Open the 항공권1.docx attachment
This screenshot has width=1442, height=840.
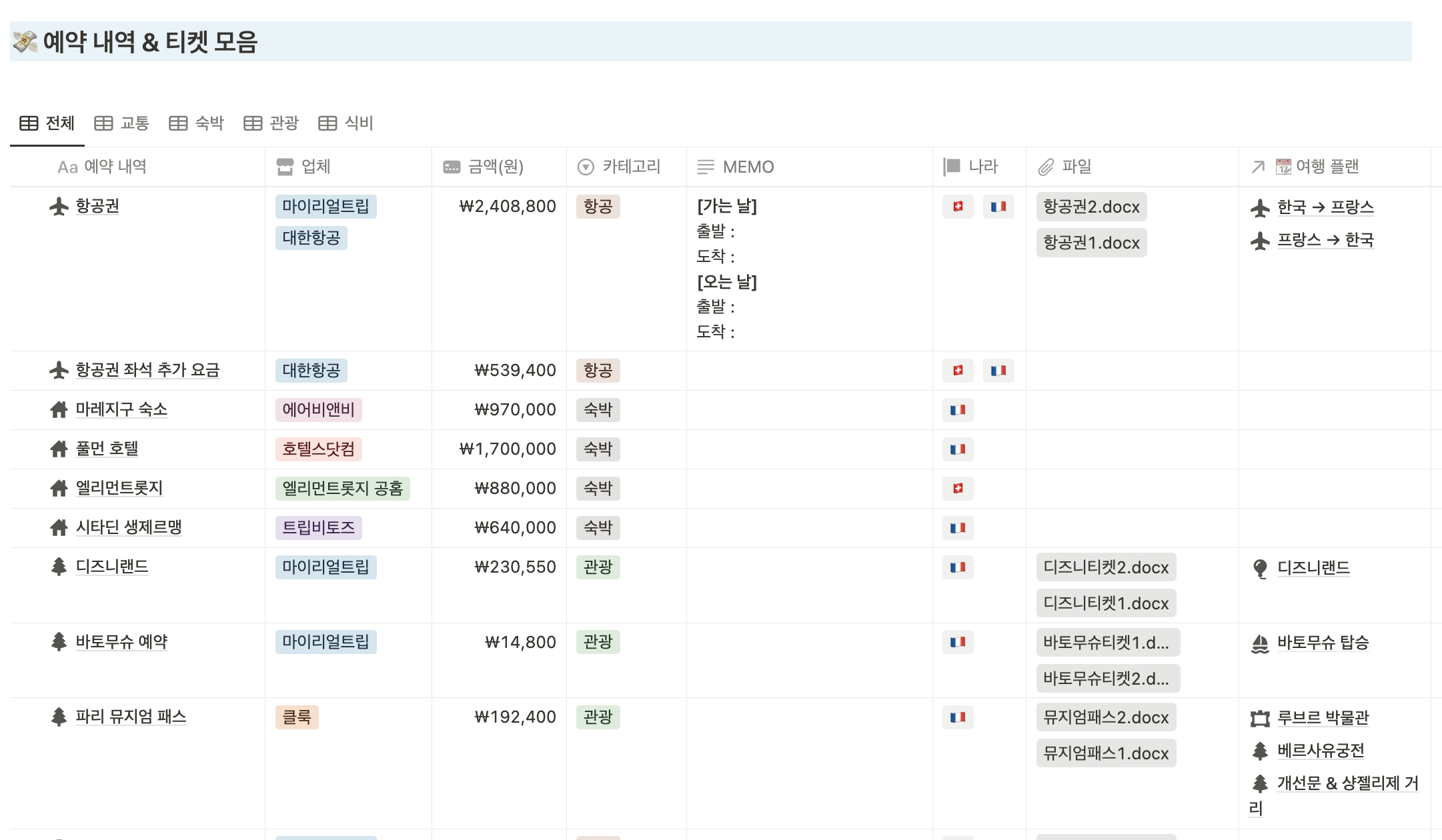(x=1091, y=243)
